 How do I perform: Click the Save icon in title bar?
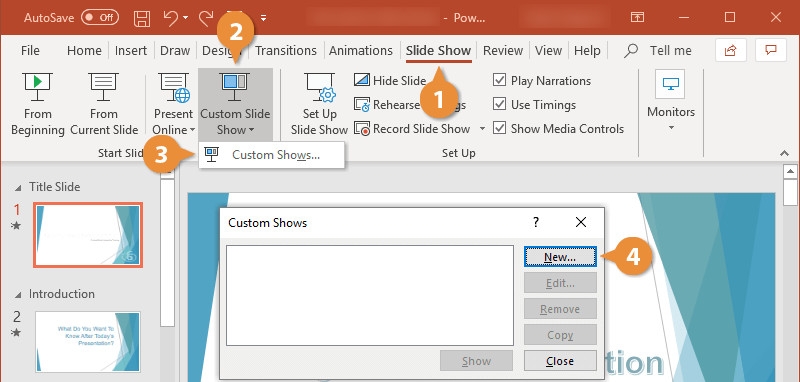pos(142,18)
